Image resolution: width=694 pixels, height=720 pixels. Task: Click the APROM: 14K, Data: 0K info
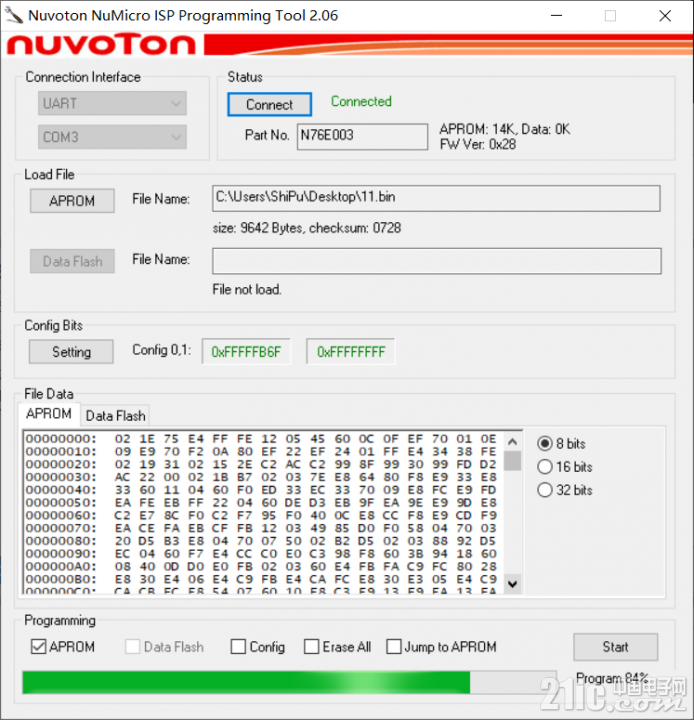point(505,129)
